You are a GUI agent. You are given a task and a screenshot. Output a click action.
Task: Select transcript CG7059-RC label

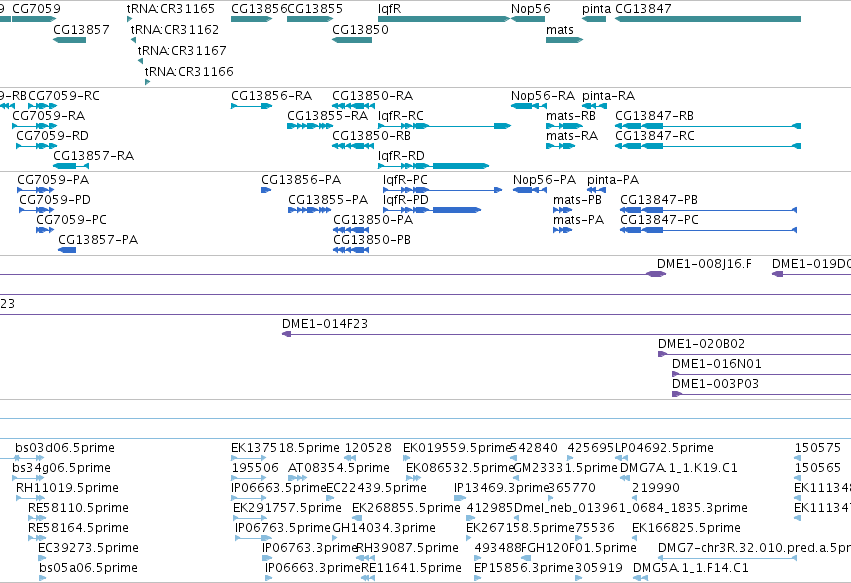point(64,96)
